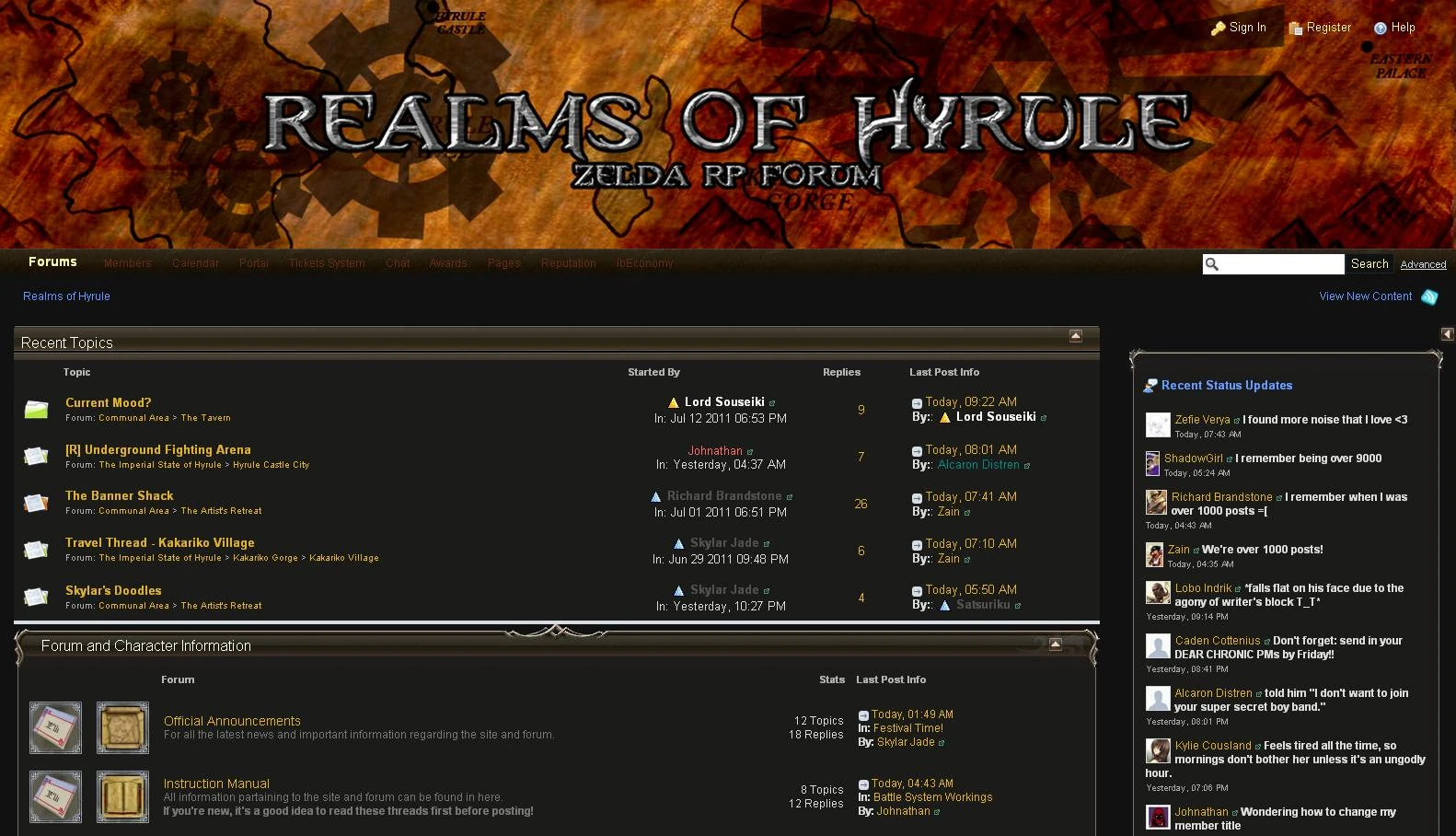The width and height of the screenshot is (1456, 836).
Task: Click the book icon for Instruction Manual
Action: point(122,796)
